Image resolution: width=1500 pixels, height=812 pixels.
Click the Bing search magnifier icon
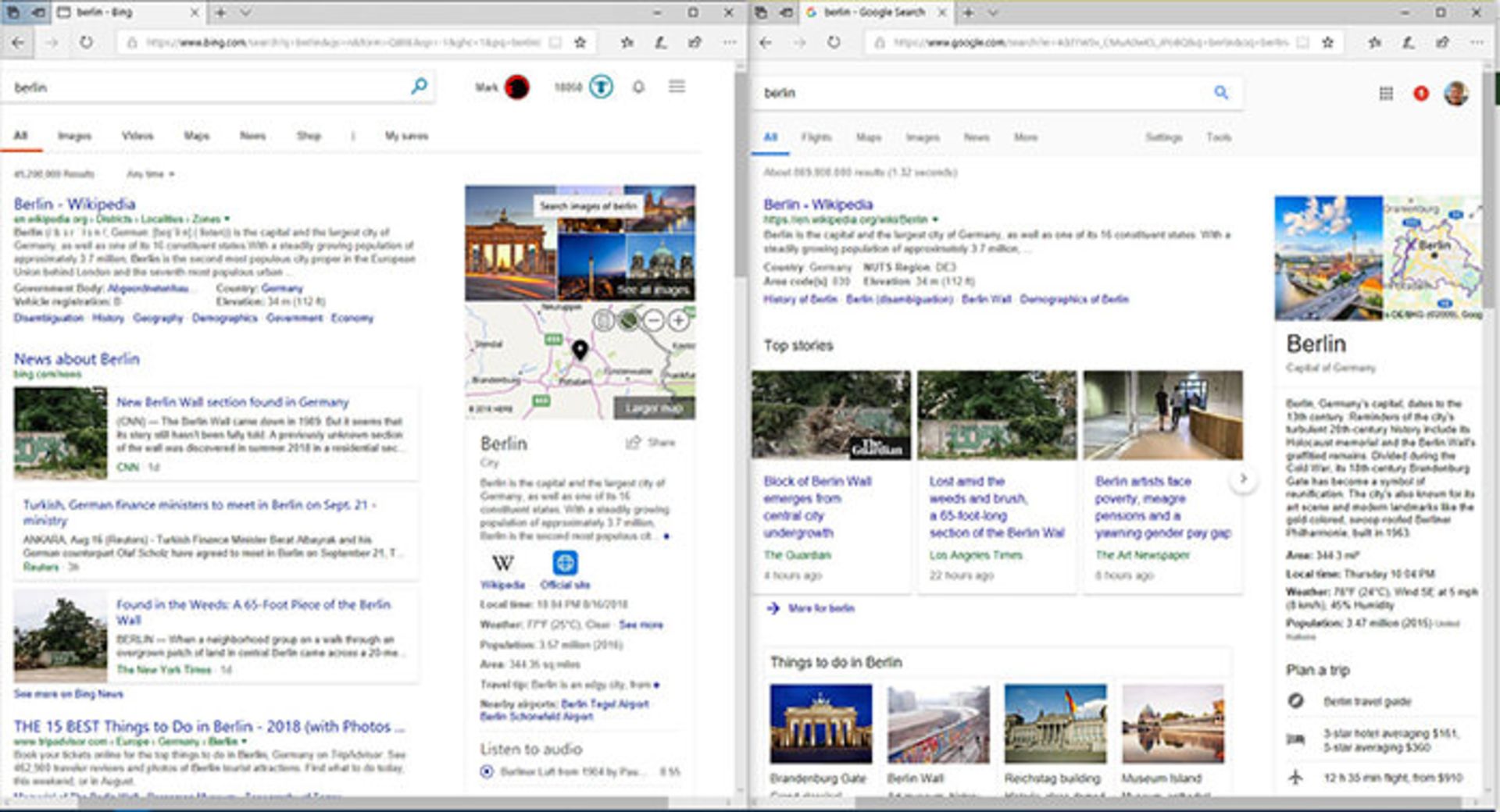point(419,86)
